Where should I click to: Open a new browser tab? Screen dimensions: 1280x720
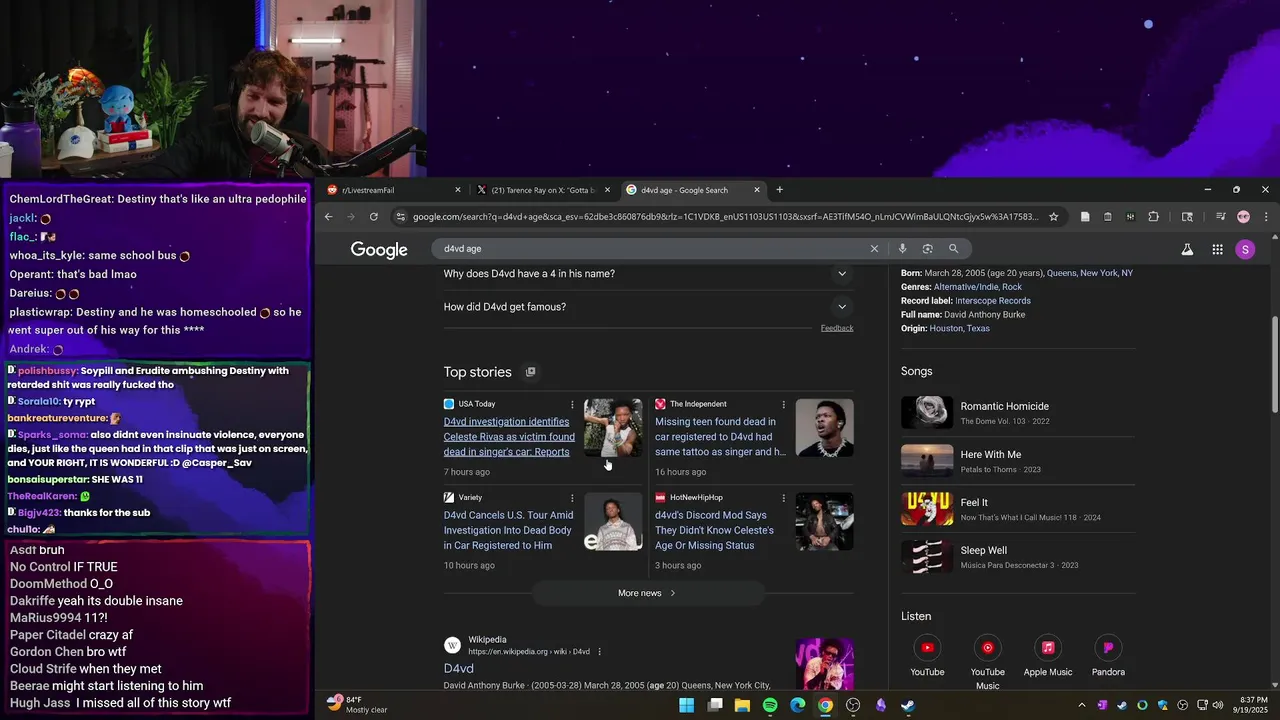pyautogui.click(x=780, y=190)
